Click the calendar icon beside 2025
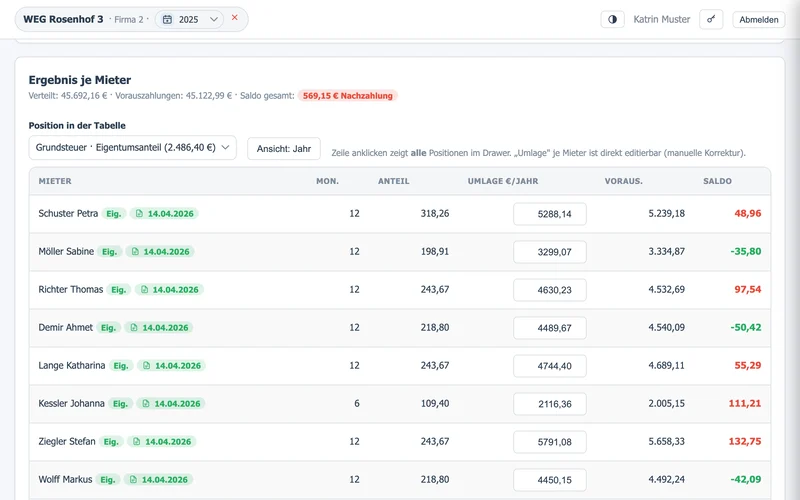This screenshot has width=800, height=500. [167, 19]
